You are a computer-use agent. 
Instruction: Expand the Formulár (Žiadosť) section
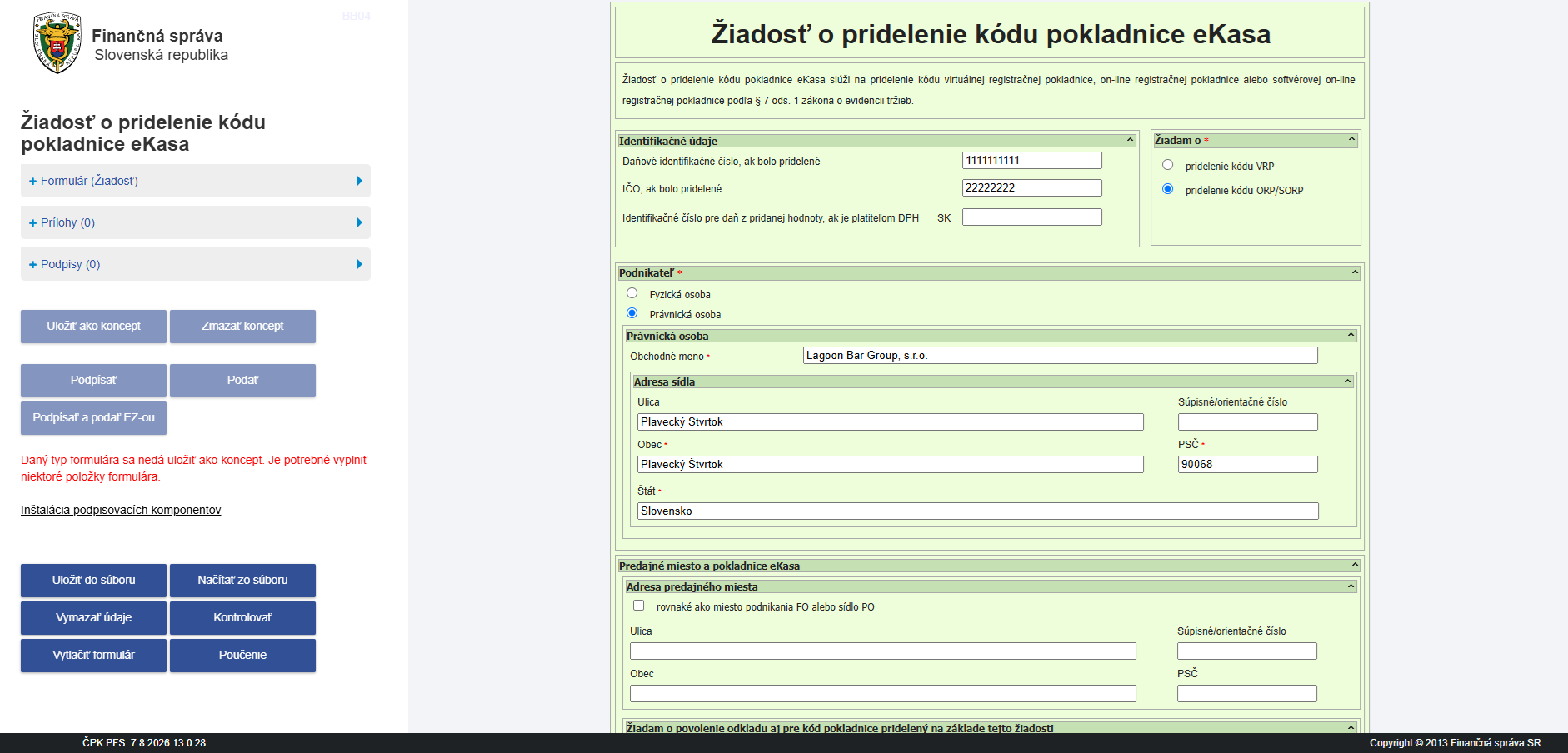click(196, 181)
